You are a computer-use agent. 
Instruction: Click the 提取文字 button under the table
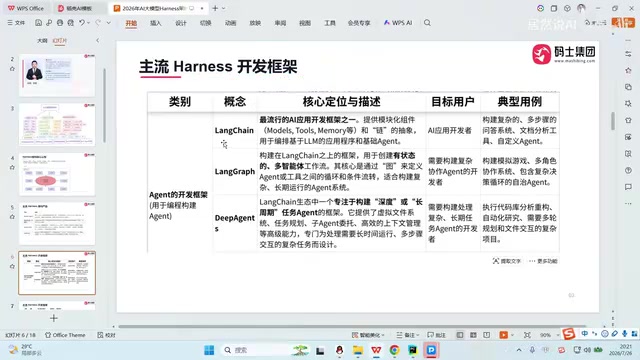point(507,261)
